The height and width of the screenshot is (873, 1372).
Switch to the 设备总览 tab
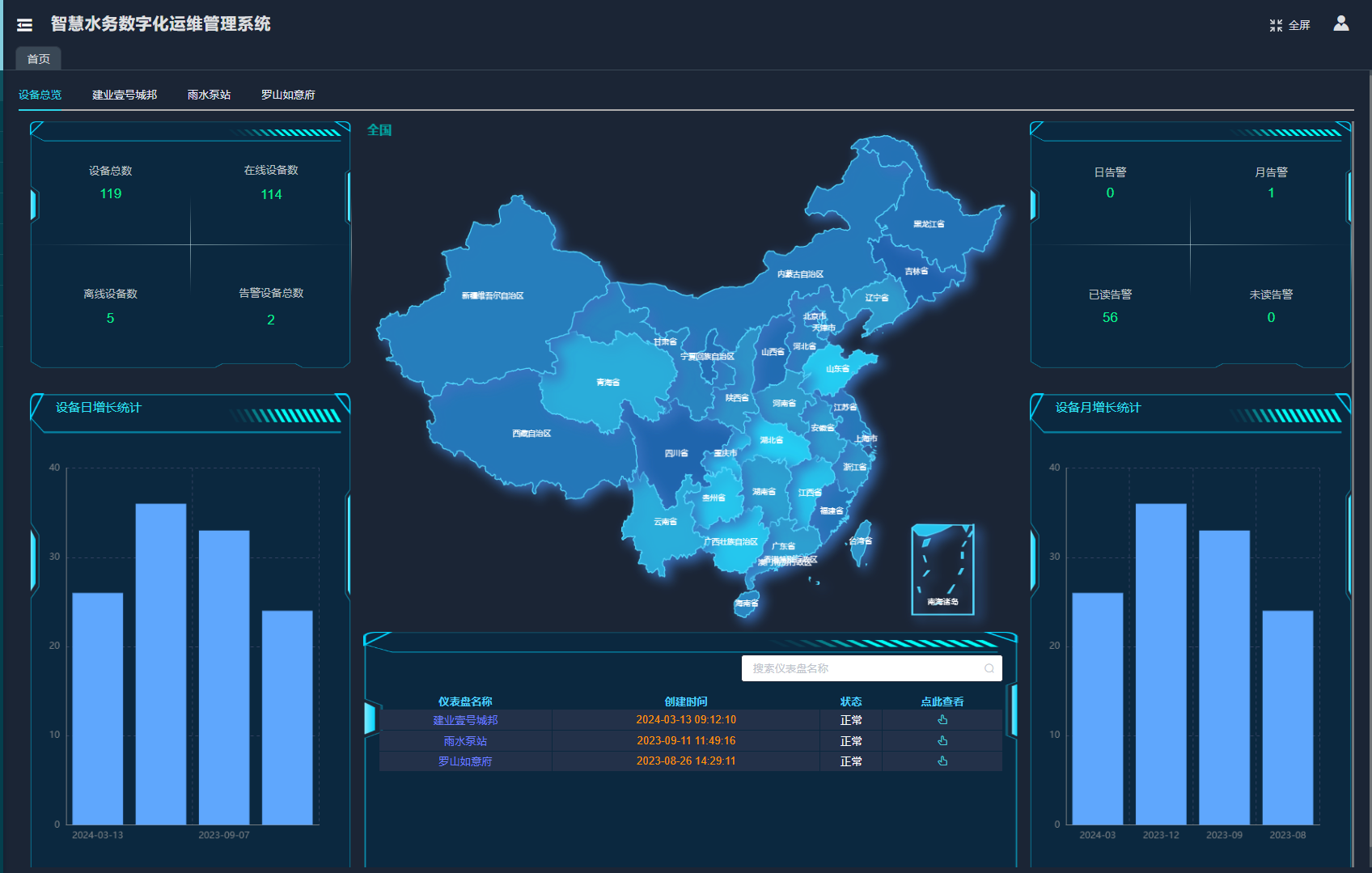tap(40, 95)
